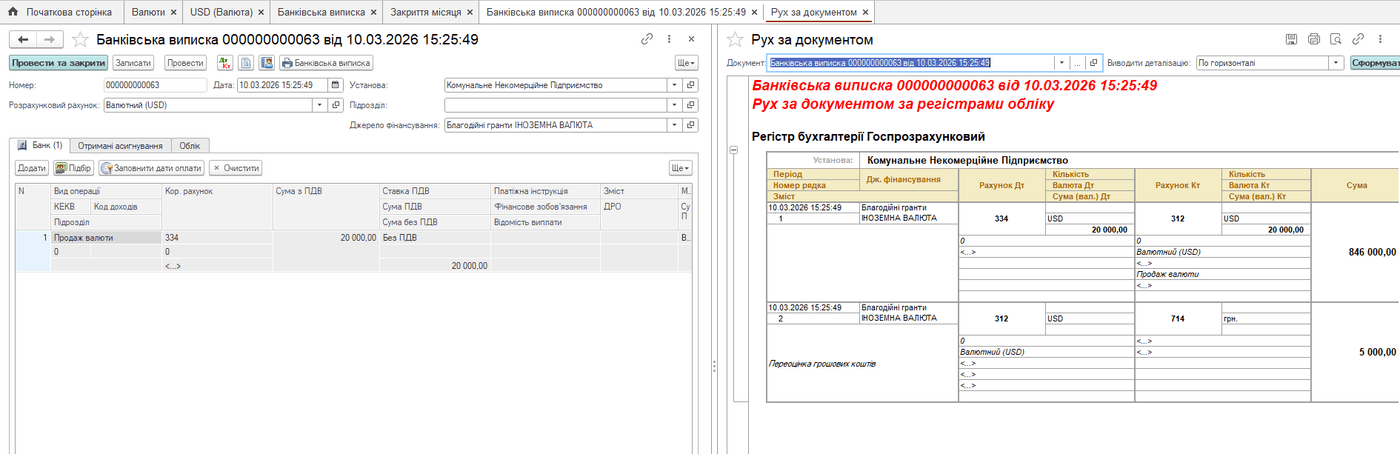Go back with the left arrow navigation button
This screenshot has width=1400, height=454.
(22, 39)
